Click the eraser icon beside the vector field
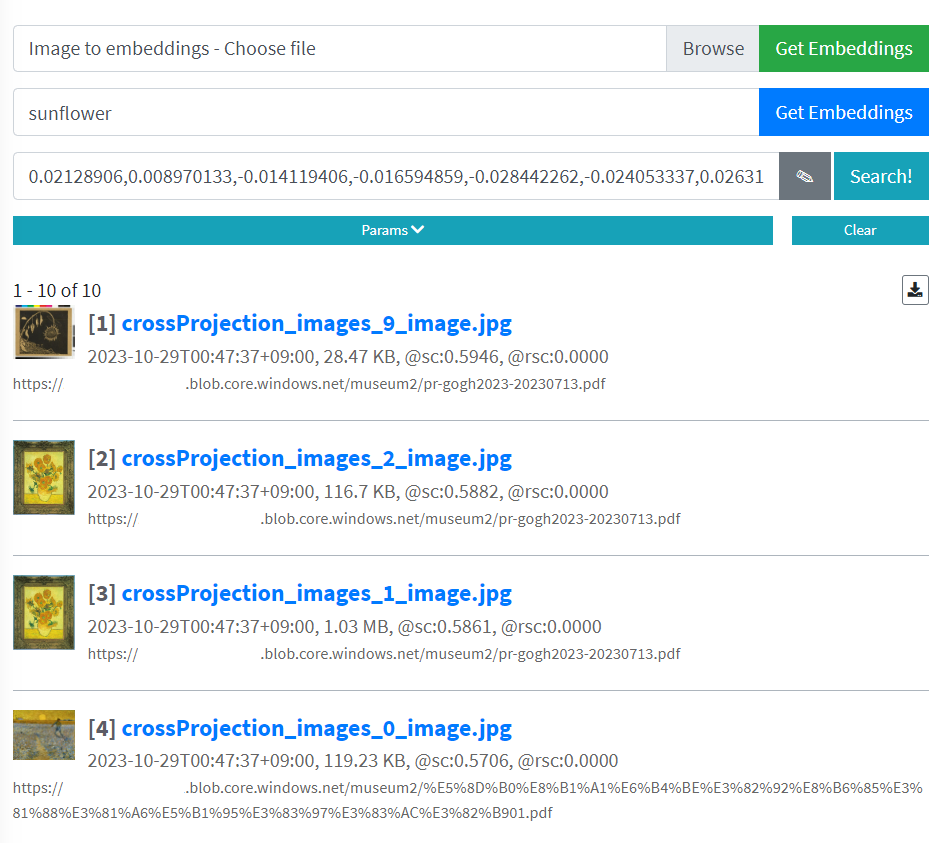This screenshot has width=939, height=843. coord(804,176)
